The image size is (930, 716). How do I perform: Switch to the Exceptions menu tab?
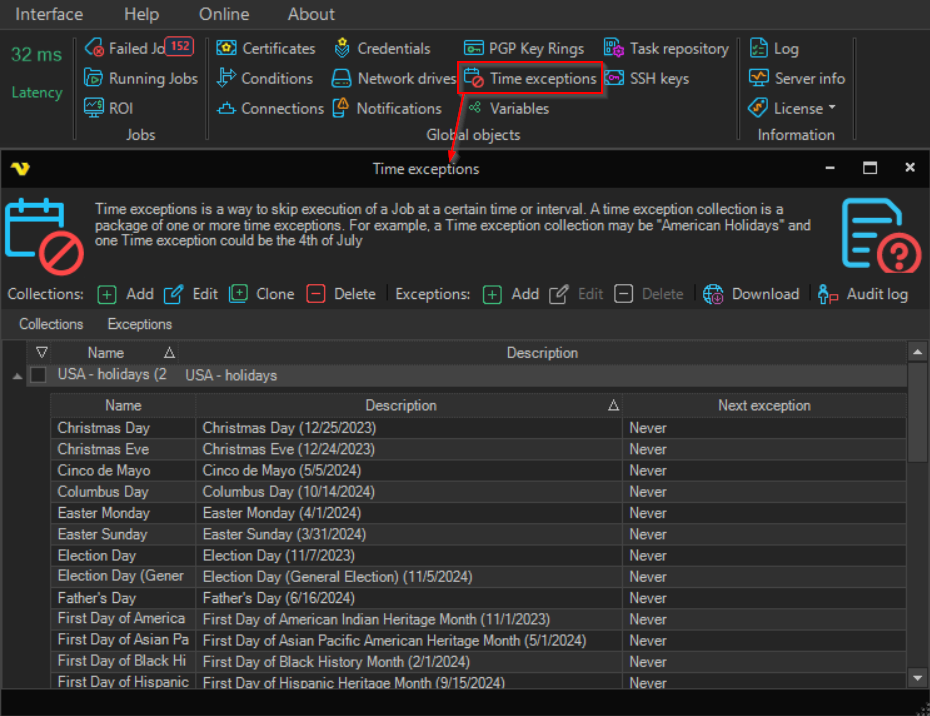point(139,324)
